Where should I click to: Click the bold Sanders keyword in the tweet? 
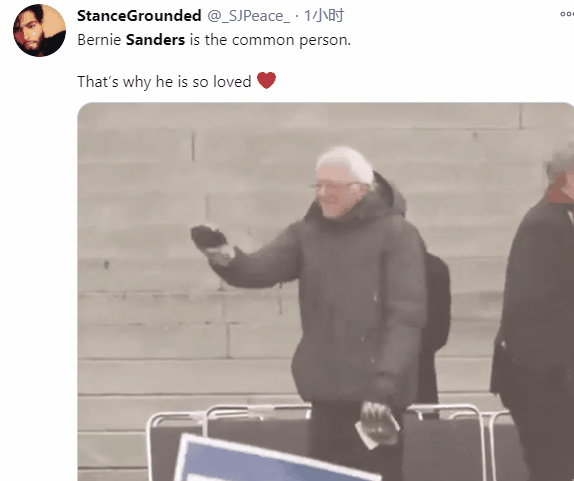pyautogui.click(x=155, y=40)
